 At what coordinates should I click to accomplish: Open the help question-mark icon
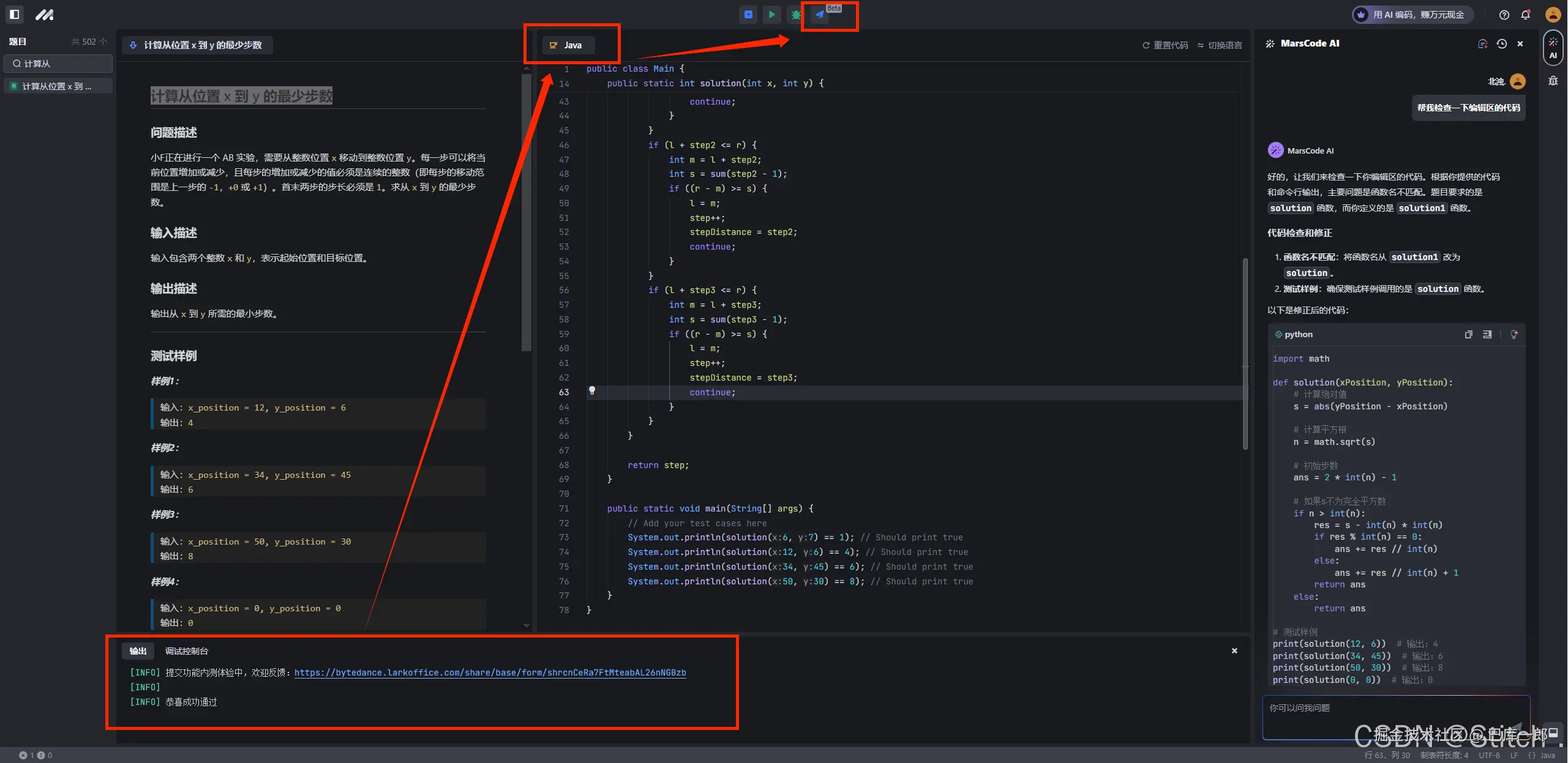1504,15
